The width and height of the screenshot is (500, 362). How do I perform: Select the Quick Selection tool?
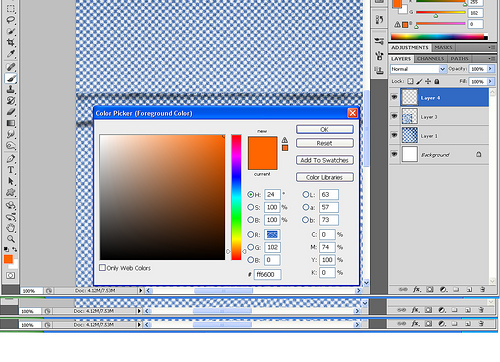coord(11,31)
